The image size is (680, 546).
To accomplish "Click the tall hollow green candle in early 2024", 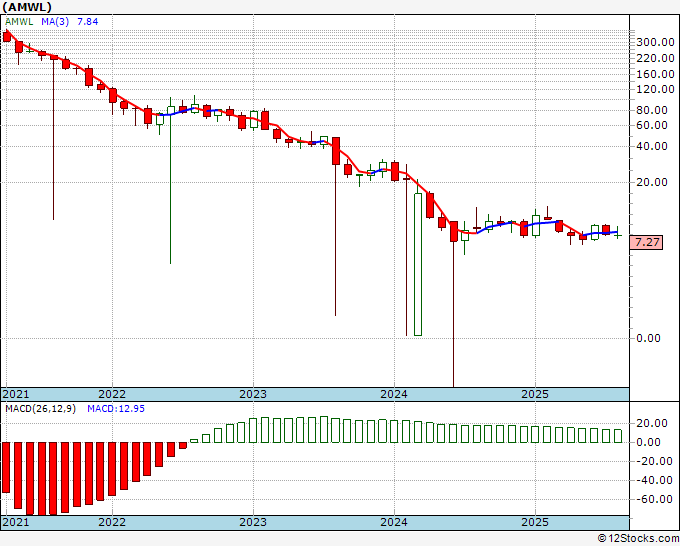I will pyautogui.click(x=418, y=264).
